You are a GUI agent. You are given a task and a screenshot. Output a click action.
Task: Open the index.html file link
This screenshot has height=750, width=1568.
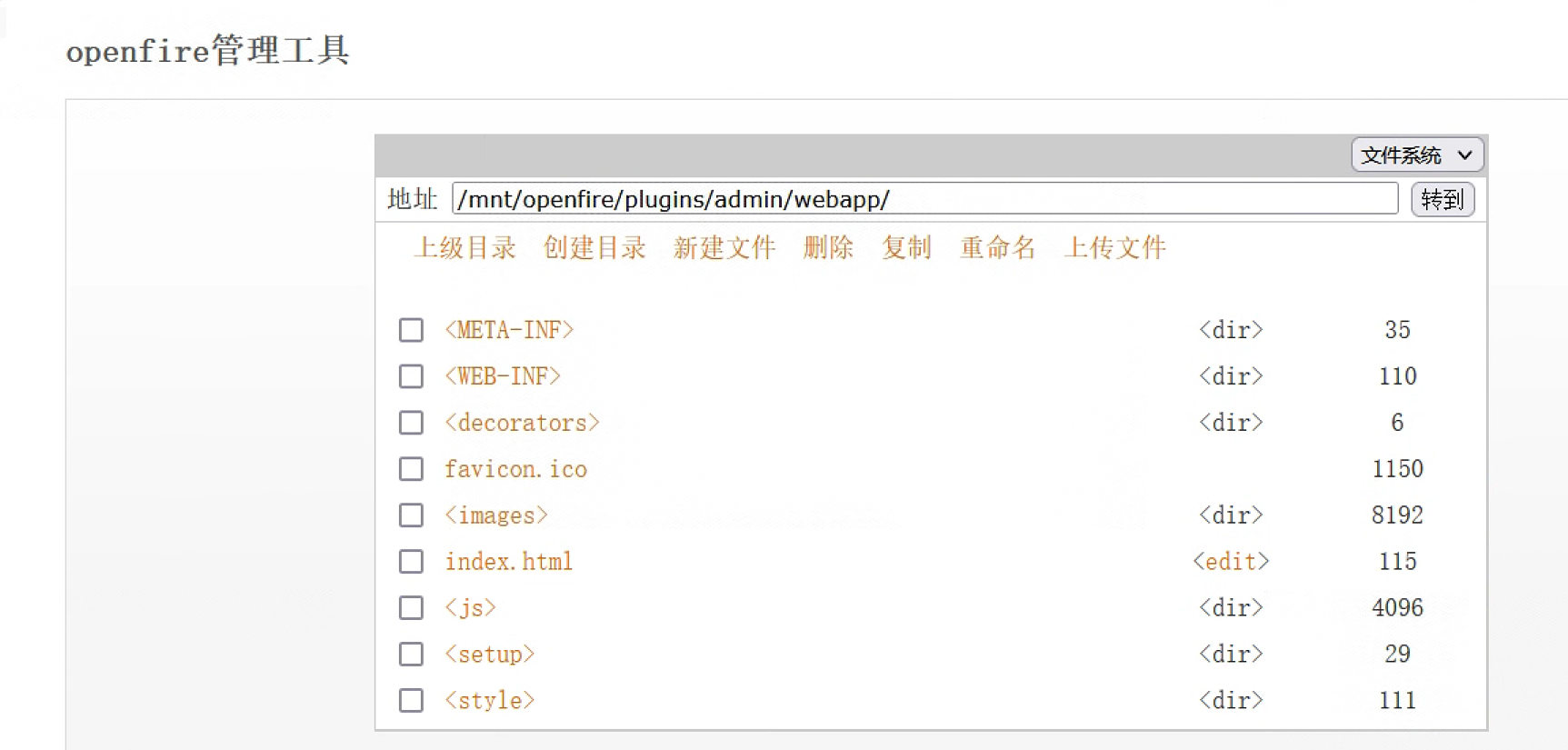point(509,562)
